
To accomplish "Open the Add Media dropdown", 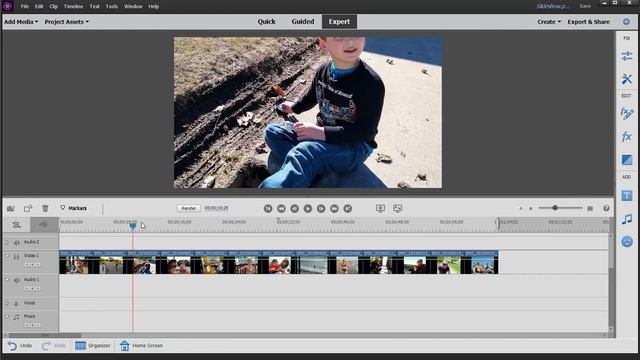I will pyautogui.click(x=21, y=22).
